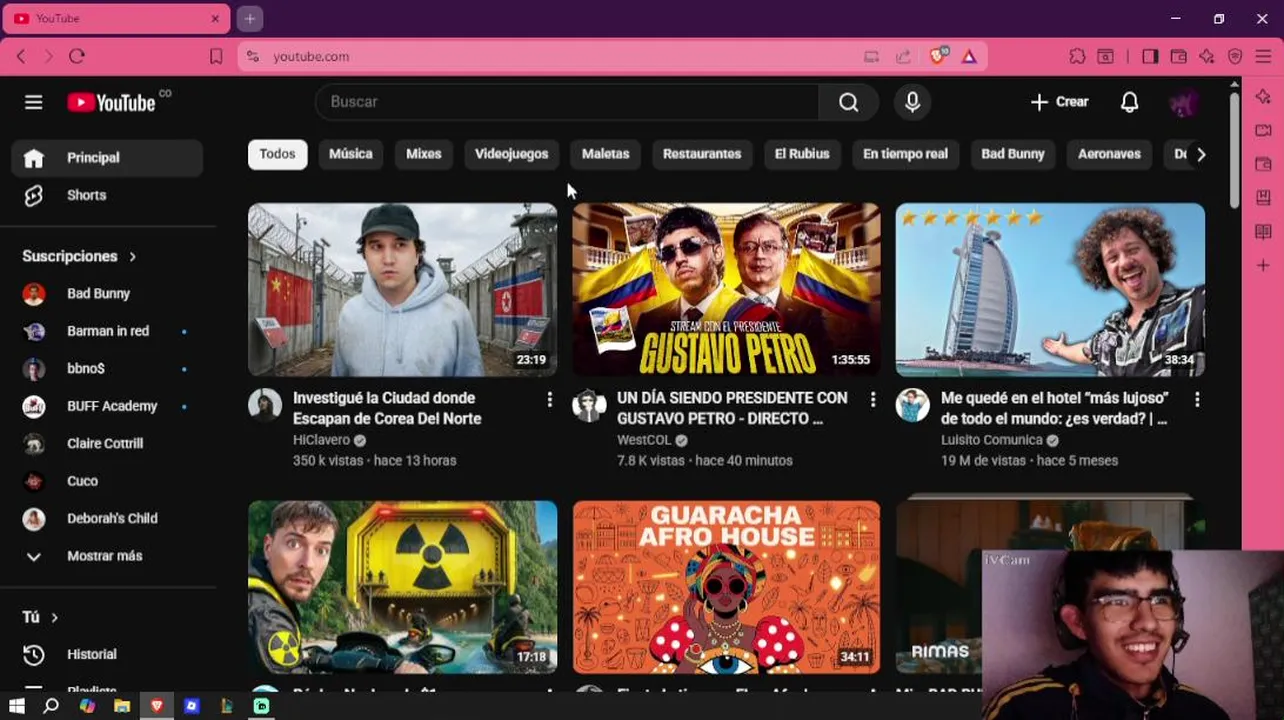Open the Gustavo Petro stream thumbnail
Screen dimensions: 1284x720
pos(726,290)
